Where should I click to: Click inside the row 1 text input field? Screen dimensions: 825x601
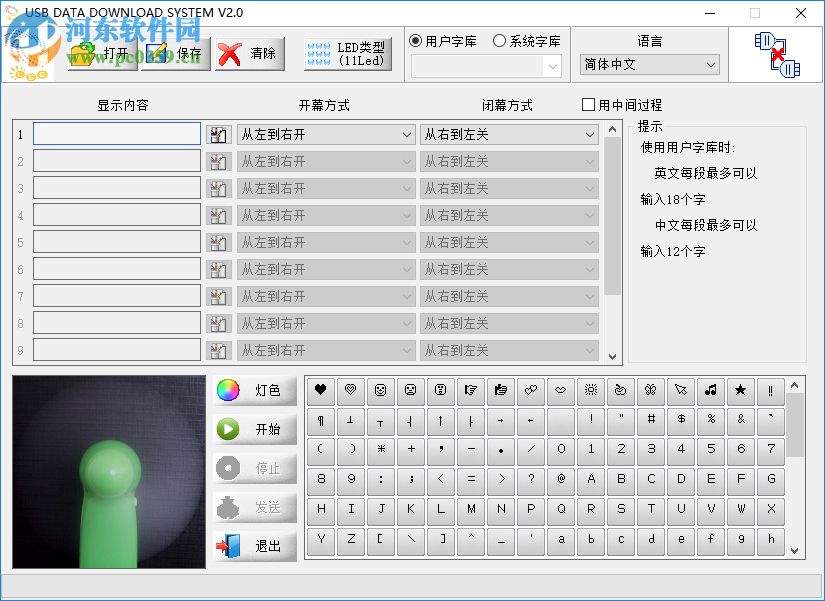[115, 133]
